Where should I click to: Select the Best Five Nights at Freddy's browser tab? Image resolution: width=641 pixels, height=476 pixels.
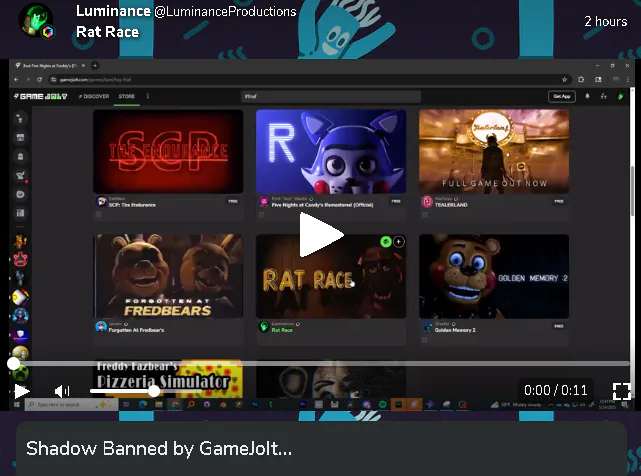tap(49, 65)
